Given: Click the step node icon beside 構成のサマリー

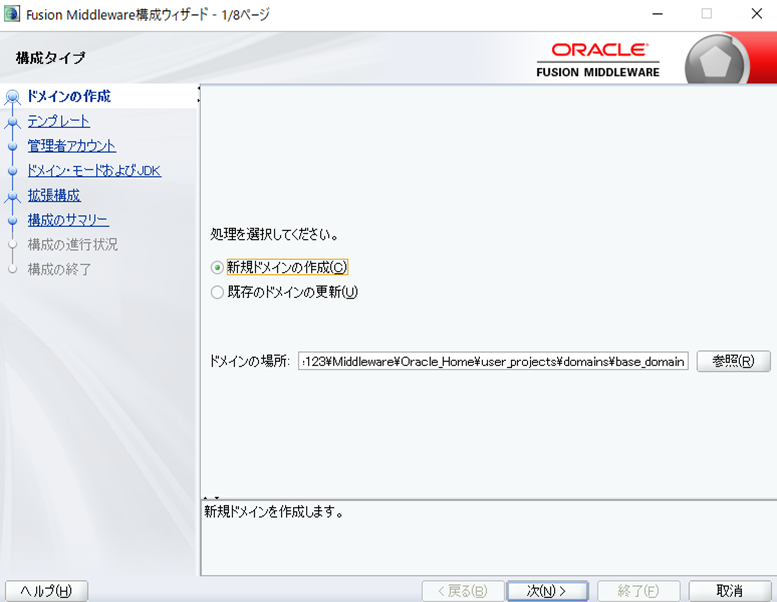Looking at the screenshot, I should 12,221.
